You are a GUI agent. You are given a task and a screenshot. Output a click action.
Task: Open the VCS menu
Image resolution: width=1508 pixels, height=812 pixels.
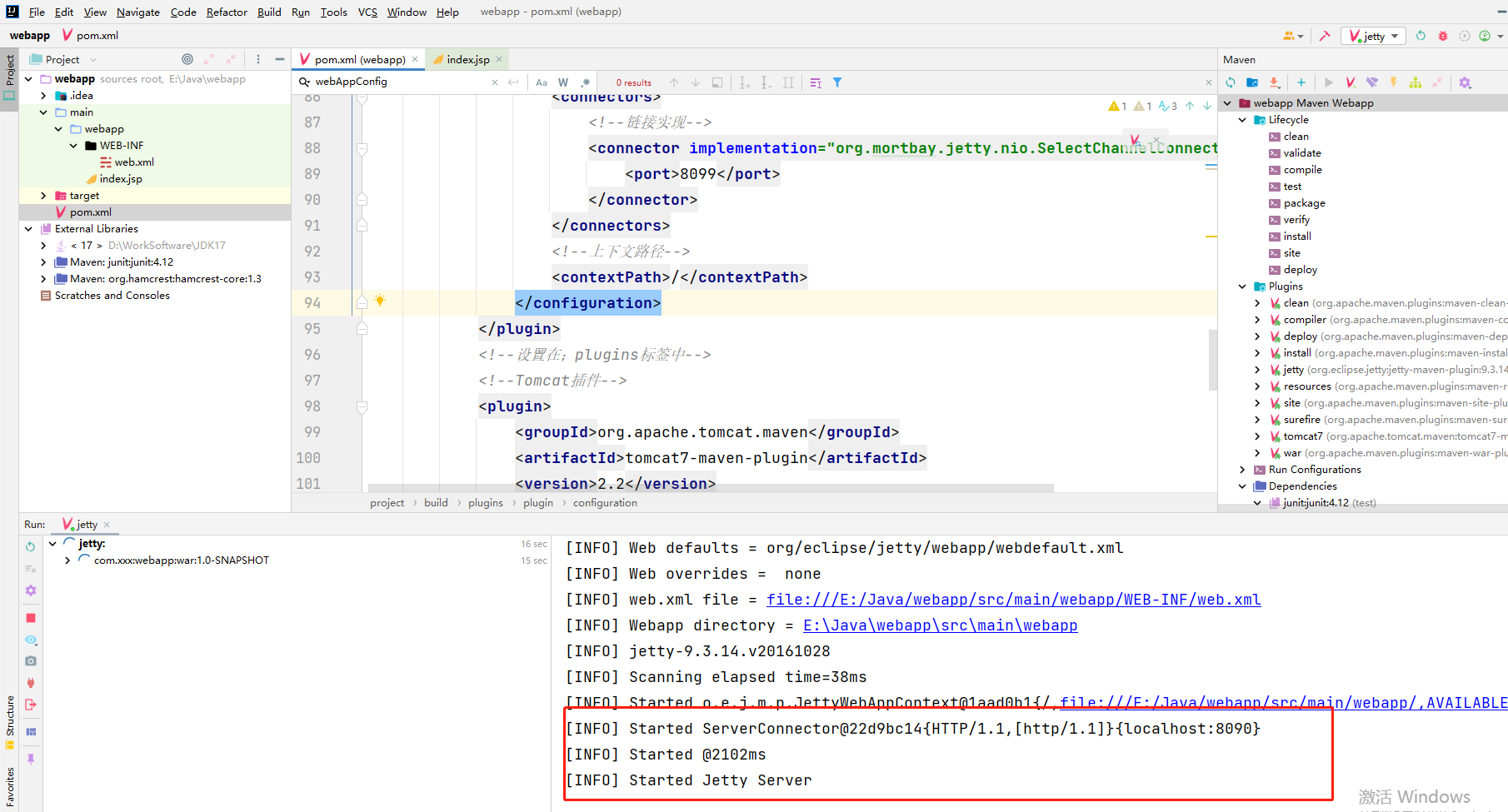pyautogui.click(x=367, y=12)
